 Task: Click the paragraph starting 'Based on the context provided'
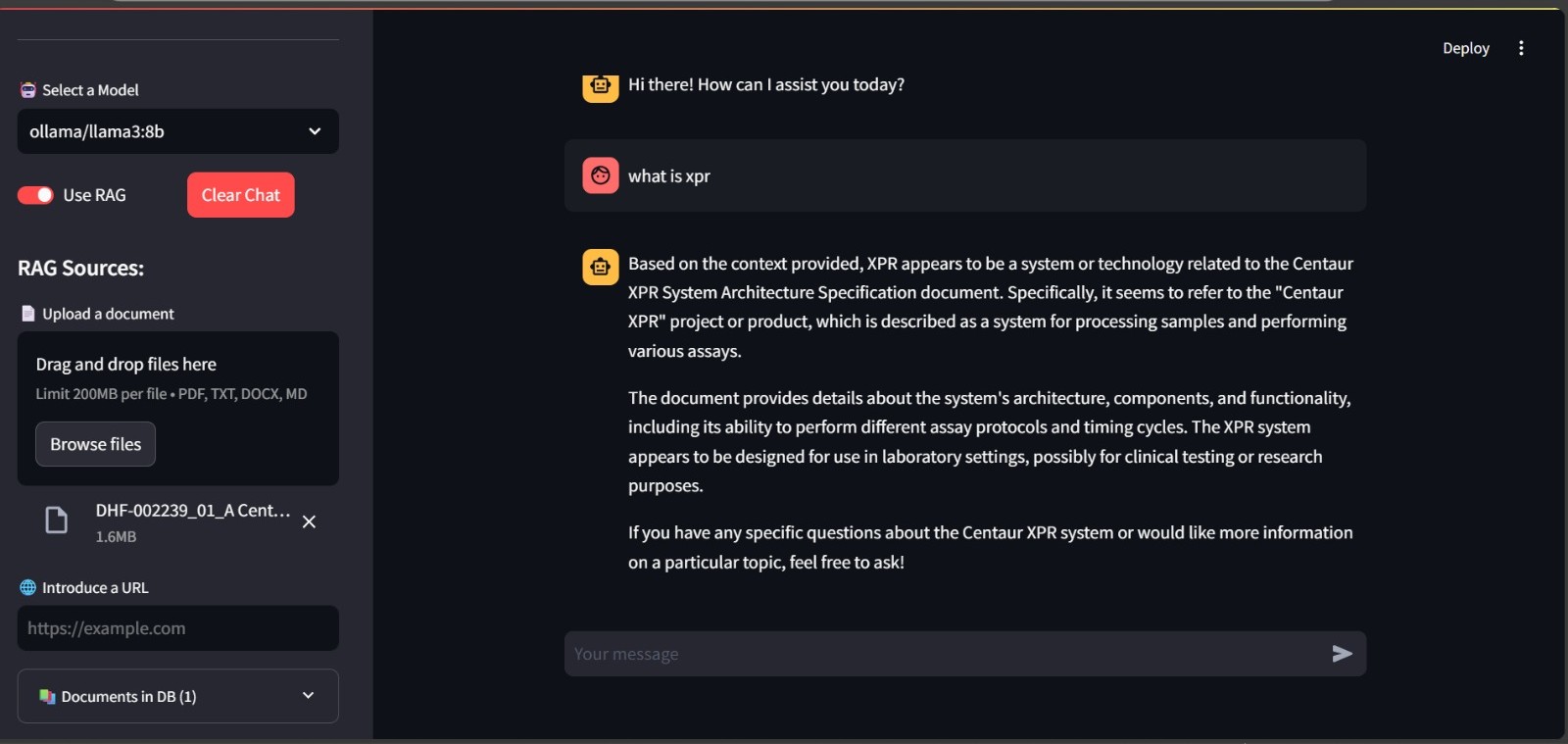(x=991, y=307)
